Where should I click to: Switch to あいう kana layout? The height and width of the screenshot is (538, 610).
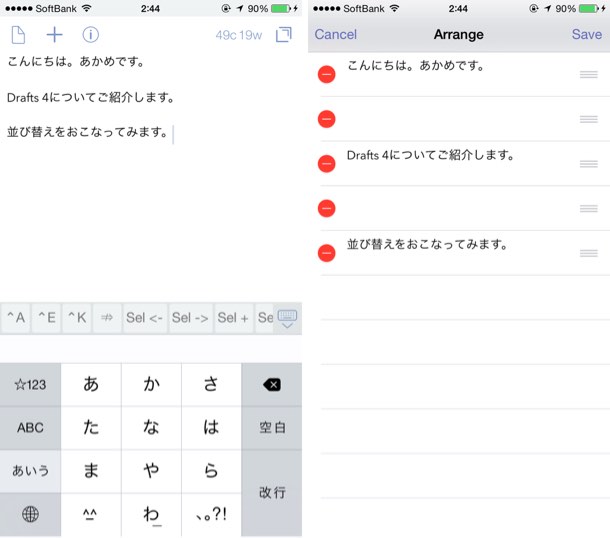click(30, 471)
